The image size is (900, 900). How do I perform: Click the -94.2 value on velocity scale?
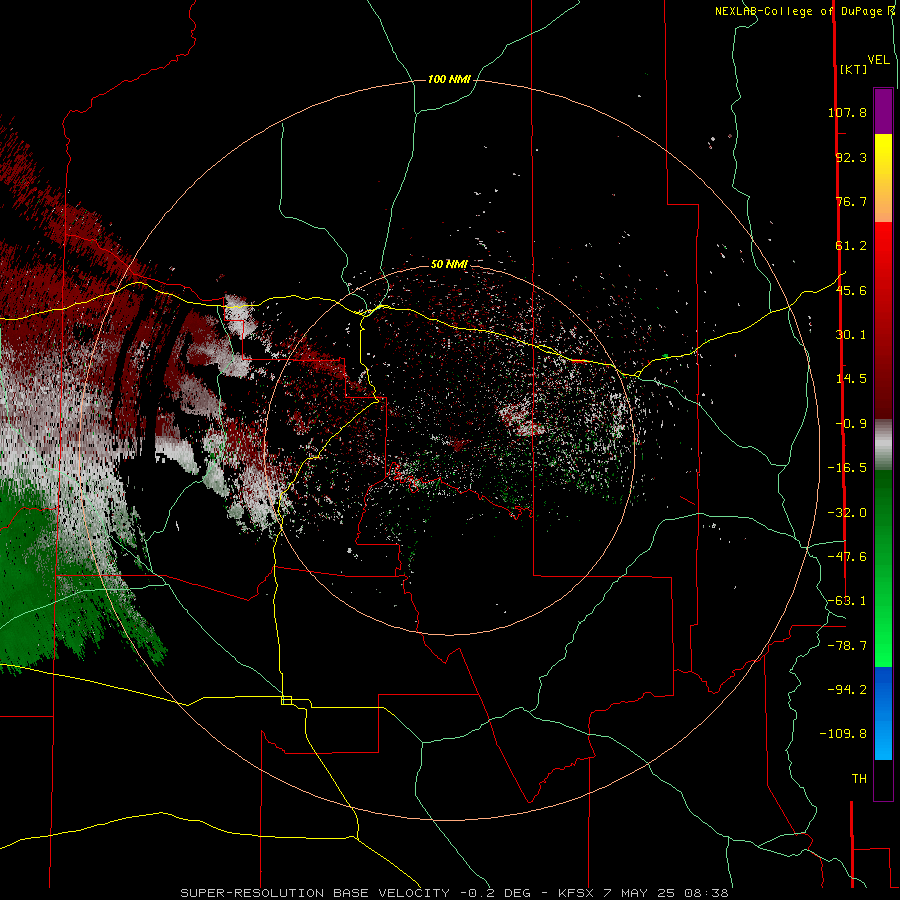pos(847,689)
